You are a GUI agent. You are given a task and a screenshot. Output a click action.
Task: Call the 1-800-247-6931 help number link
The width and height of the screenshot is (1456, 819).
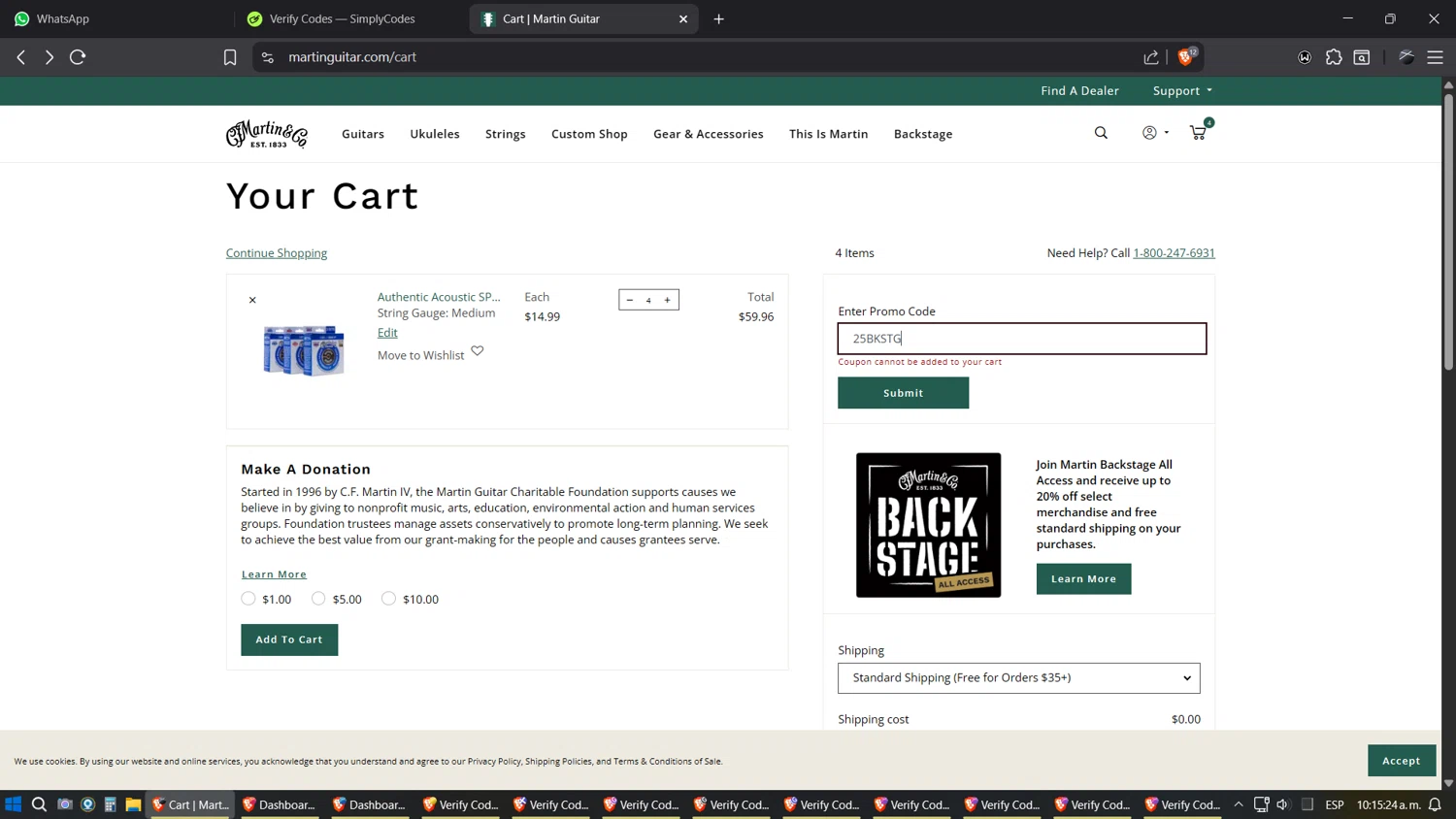tap(1174, 253)
